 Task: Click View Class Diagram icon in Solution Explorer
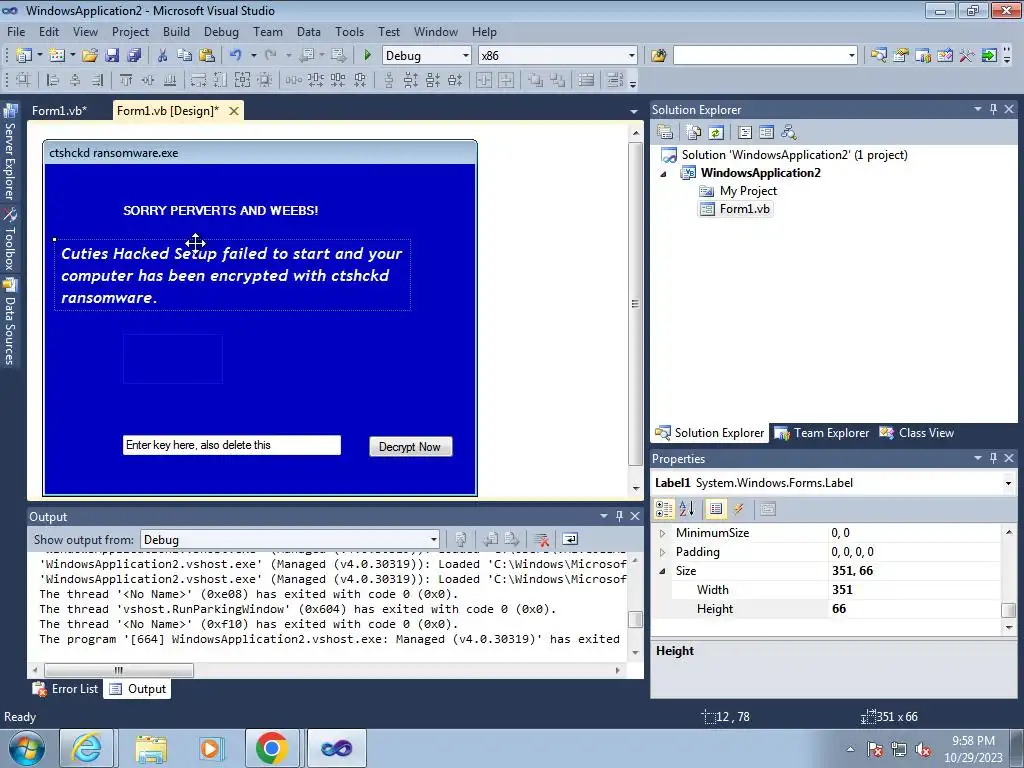point(788,133)
